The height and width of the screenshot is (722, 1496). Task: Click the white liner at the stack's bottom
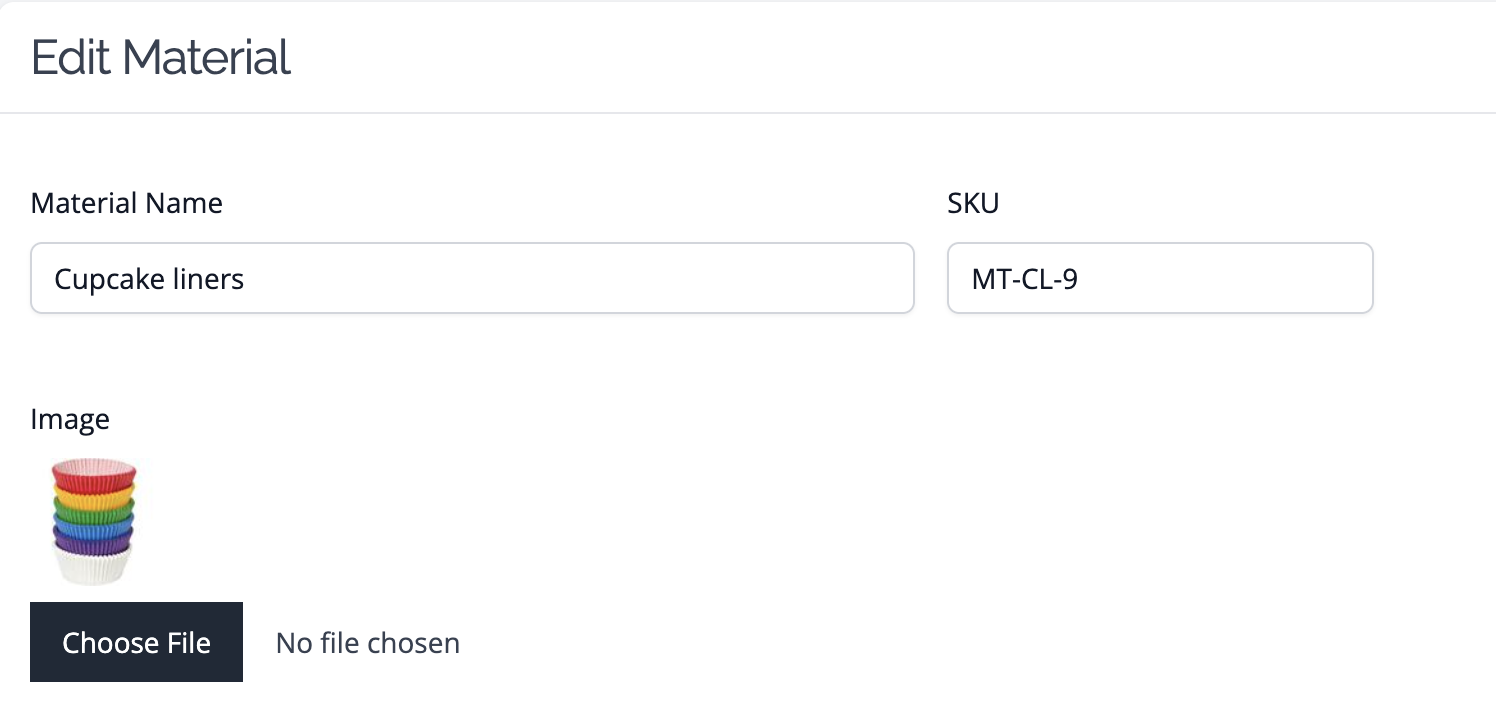92,568
